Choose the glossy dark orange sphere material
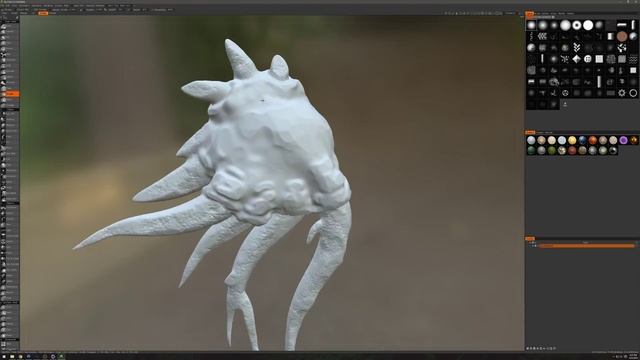Image resolution: width=640 pixels, height=360 pixels. [x=633, y=140]
